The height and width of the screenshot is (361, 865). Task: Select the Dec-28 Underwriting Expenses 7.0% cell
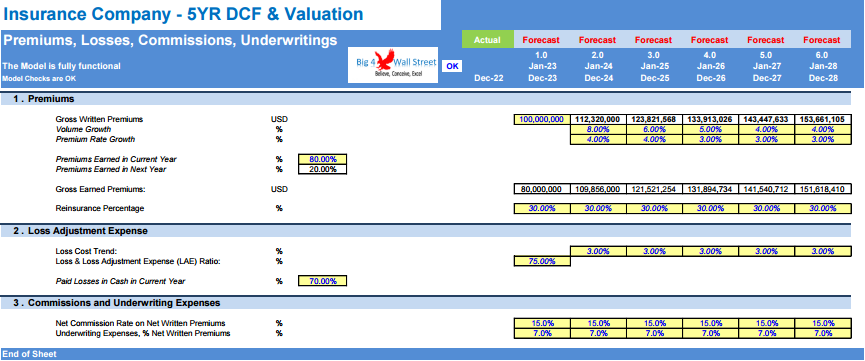pos(823,333)
